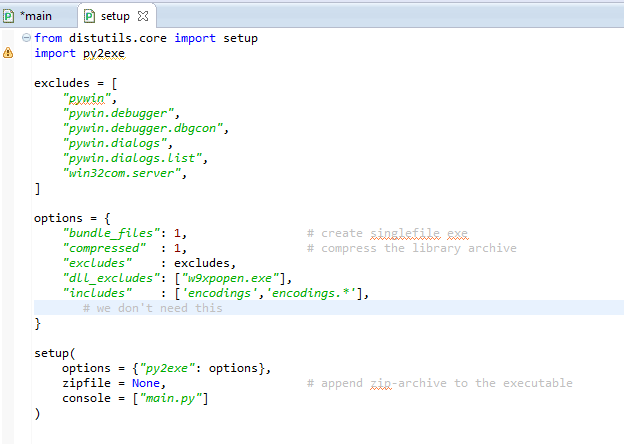The image size is (624, 444).
Task: Click the PyDev file icon on main tab
Action: [8, 16]
